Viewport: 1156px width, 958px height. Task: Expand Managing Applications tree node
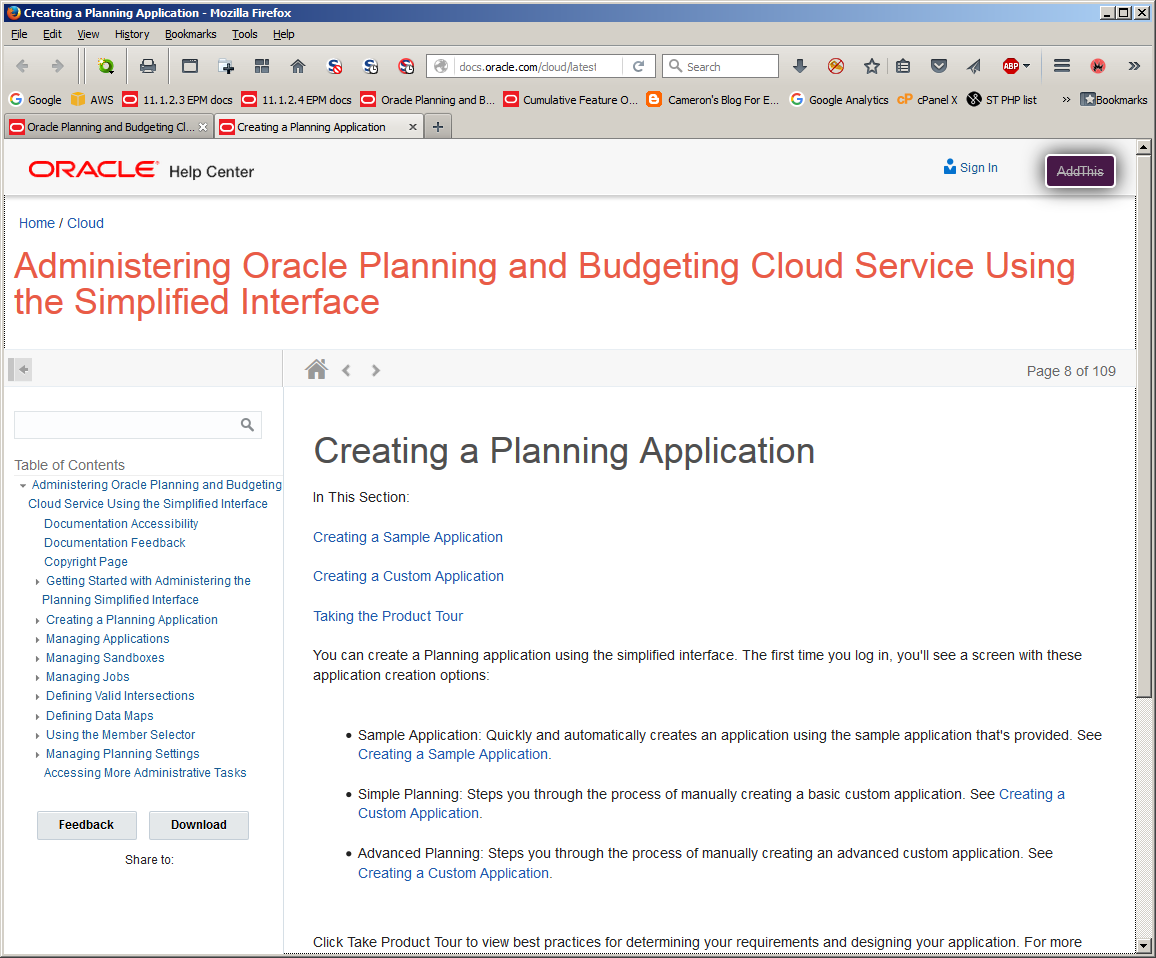click(x=38, y=639)
